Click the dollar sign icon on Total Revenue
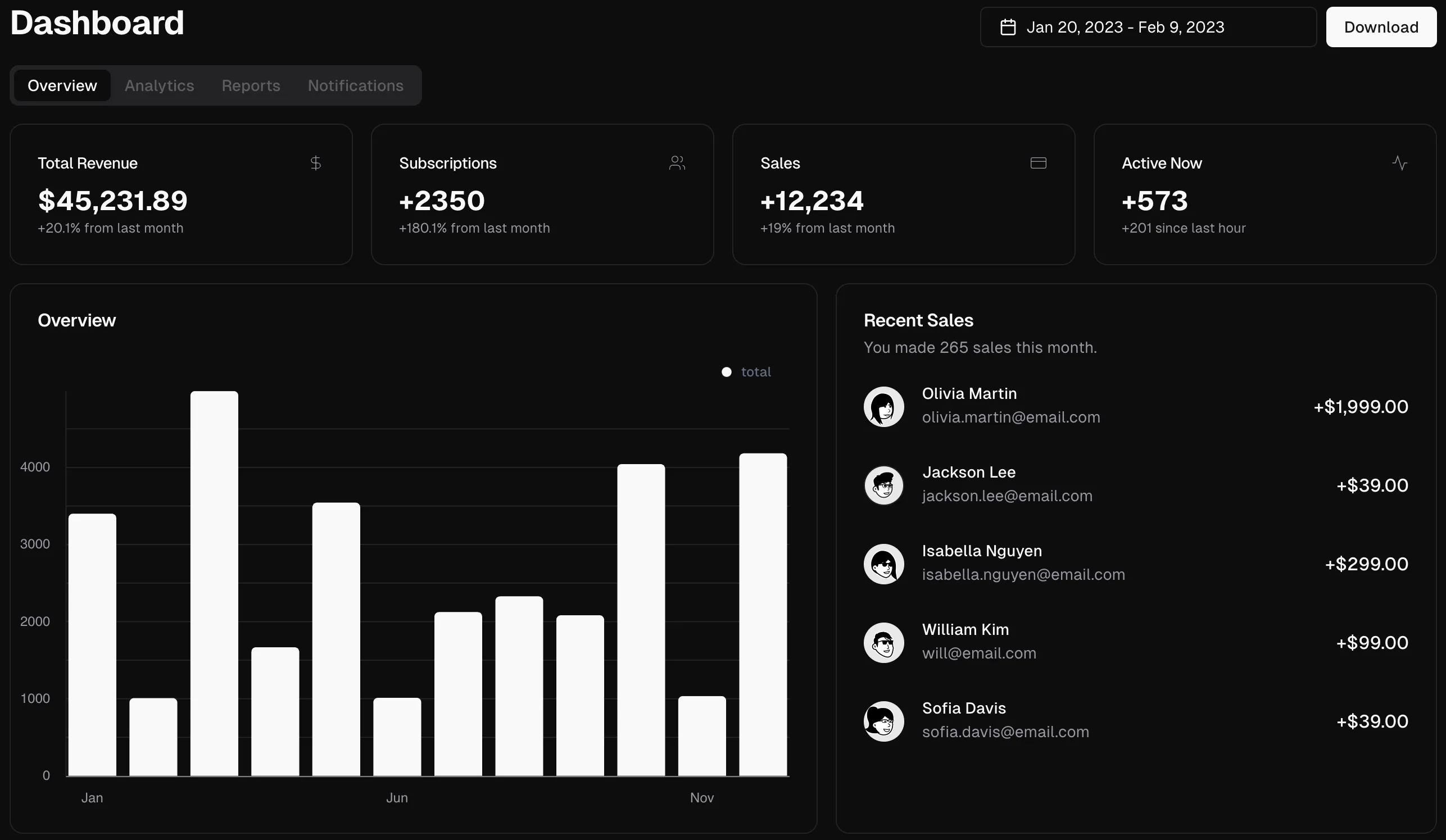1446x840 pixels. (x=316, y=163)
